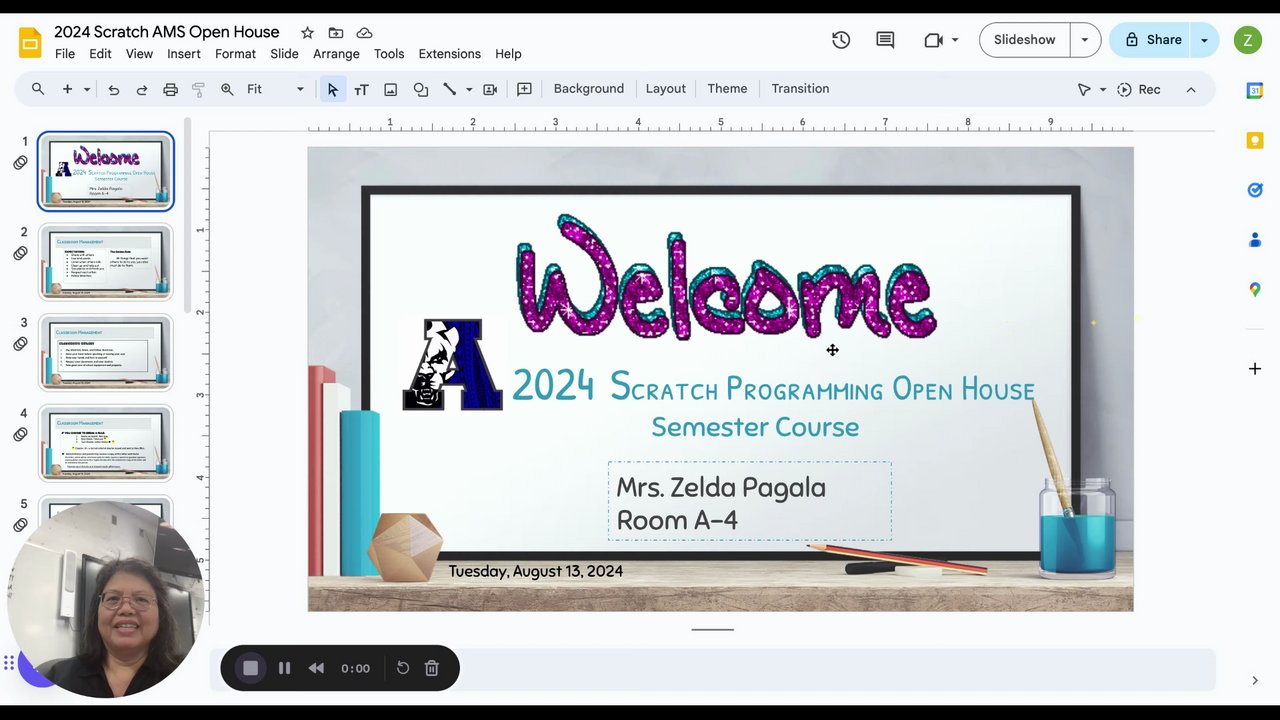The image size is (1280, 720).
Task: Open the Help menu
Action: coord(508,54)
